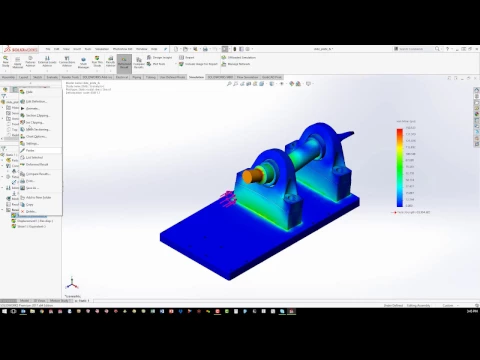Click the stress legend color bar
480x360 pixels.
[400, 168]
